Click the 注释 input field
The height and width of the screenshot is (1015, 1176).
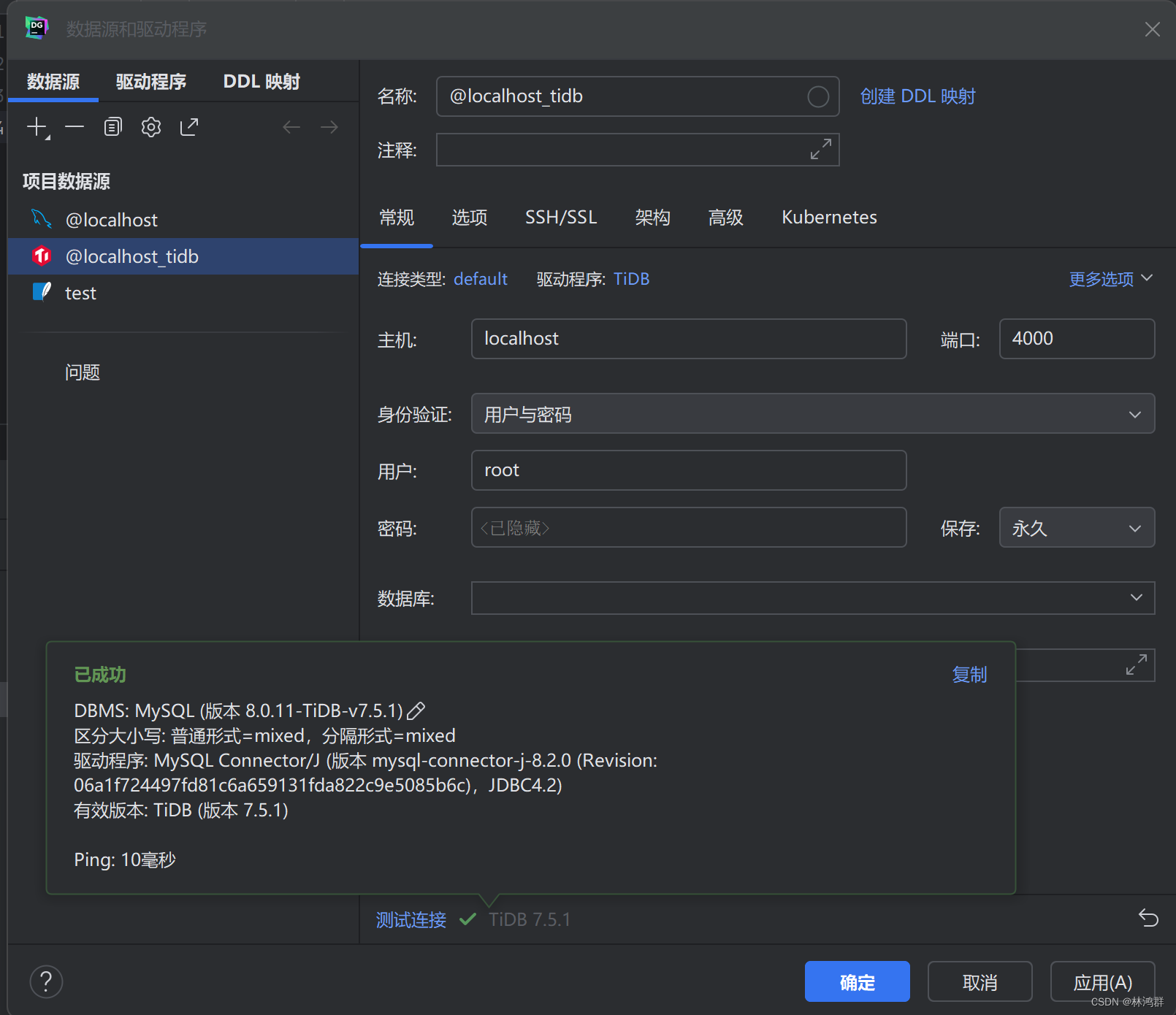638,150
